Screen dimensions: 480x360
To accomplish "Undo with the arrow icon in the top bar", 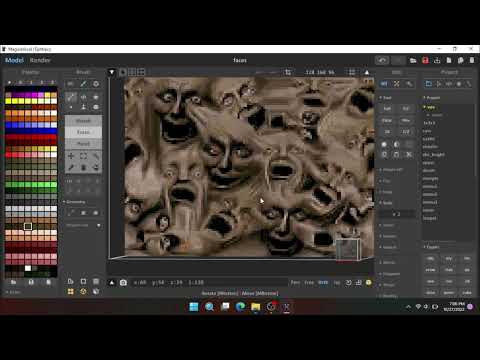I will tap(382, 60).
